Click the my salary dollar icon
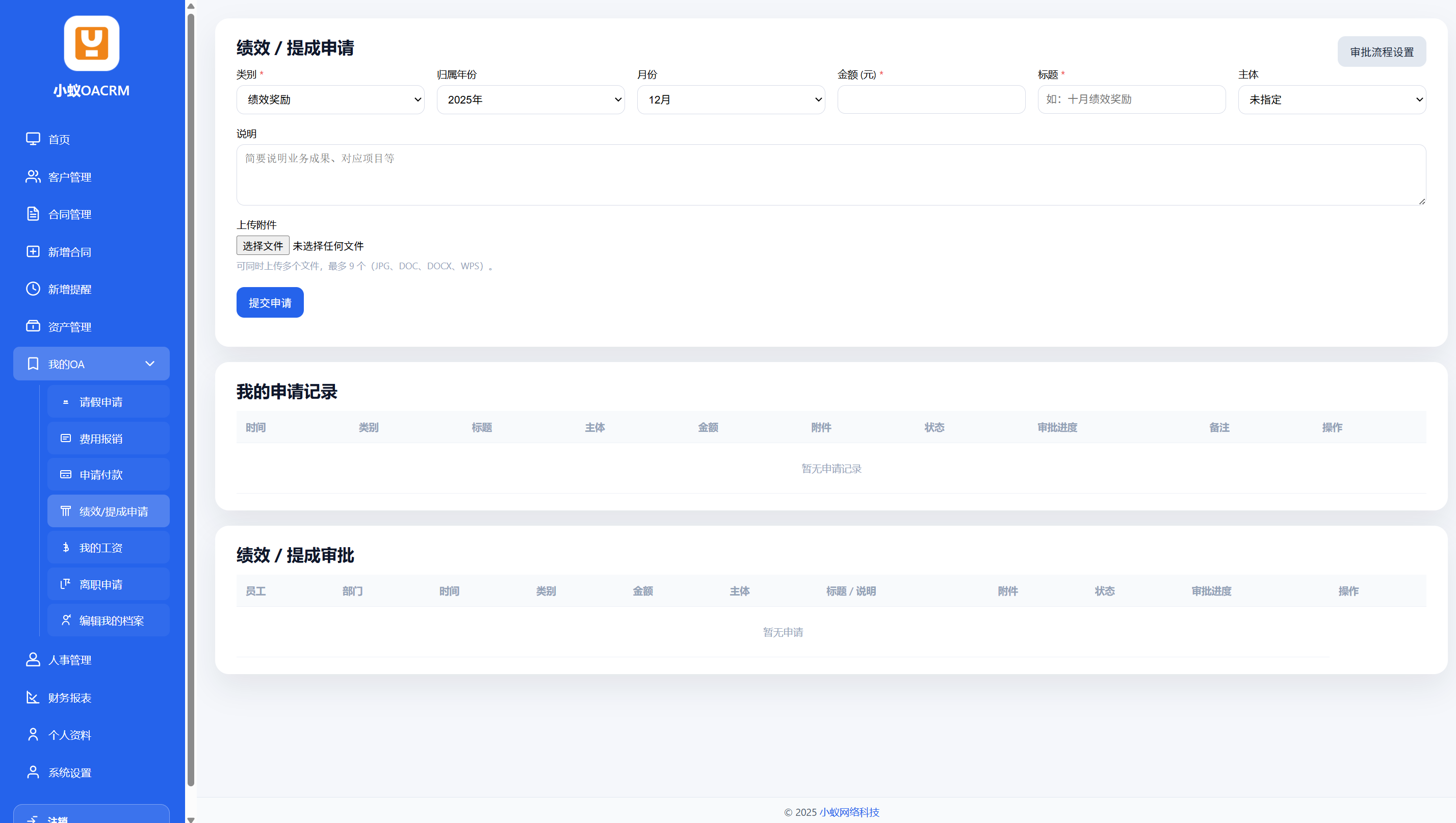This screenshot has width=1456, height=823. [66, 547]
